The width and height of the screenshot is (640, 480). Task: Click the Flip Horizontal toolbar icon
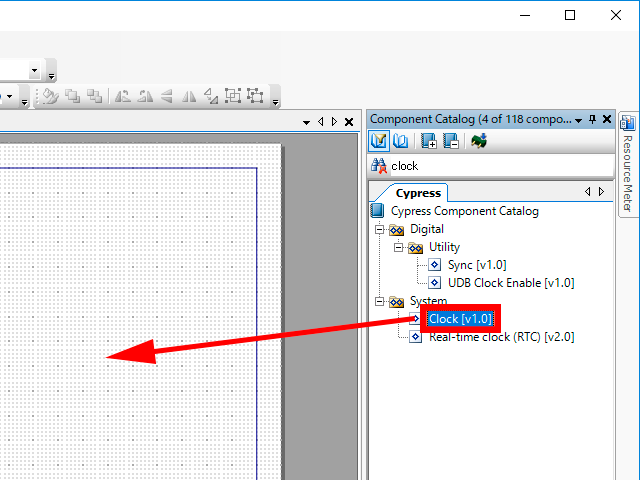[x=189, y=96]
